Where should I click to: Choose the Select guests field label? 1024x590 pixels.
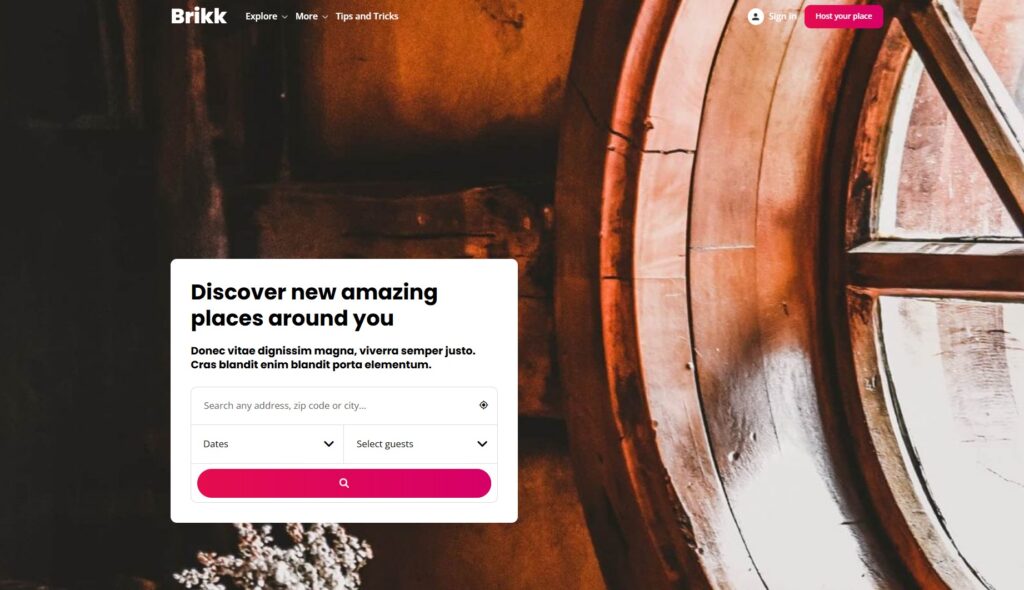coord(385,444)
